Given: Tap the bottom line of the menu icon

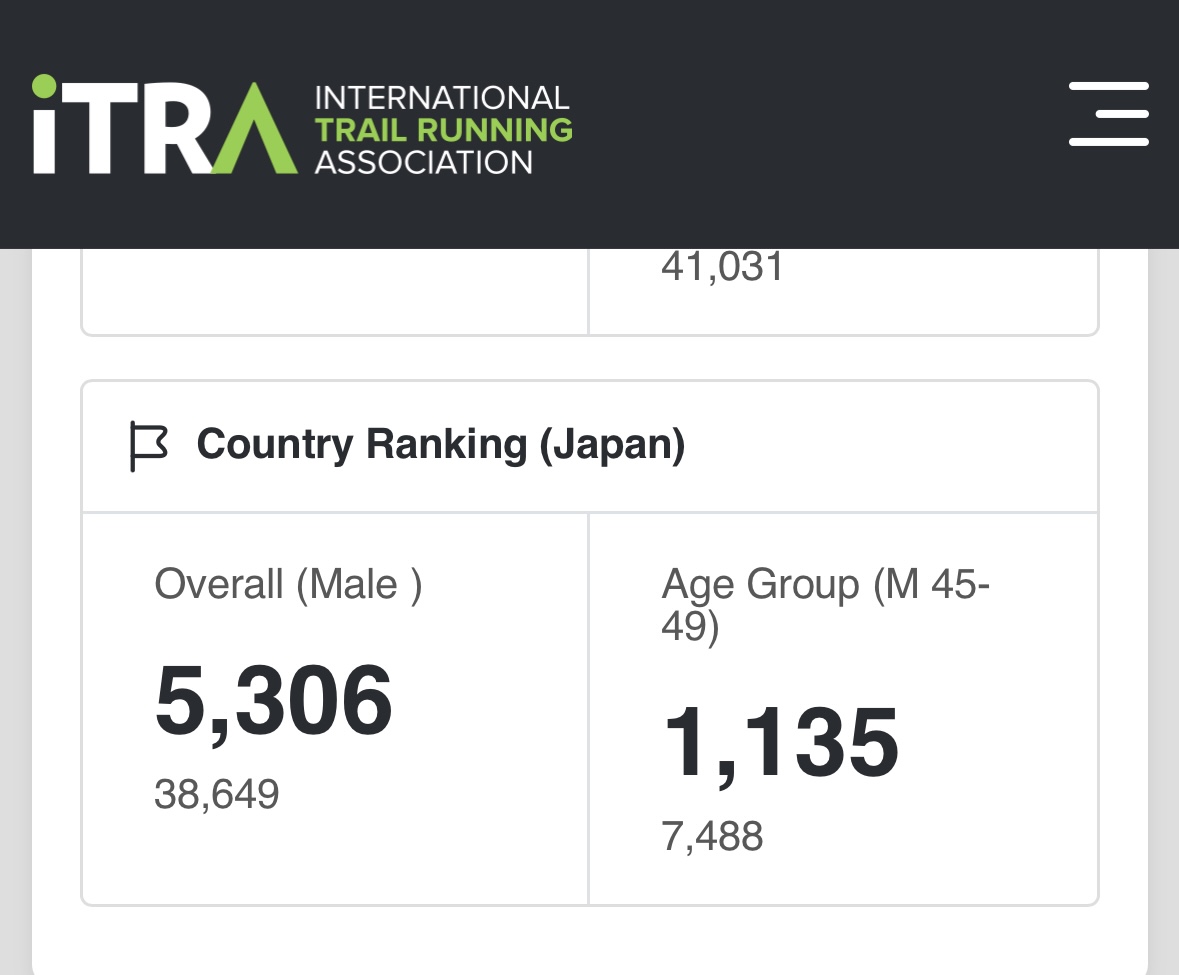Looking at the screenshot, I should 1108,142.
